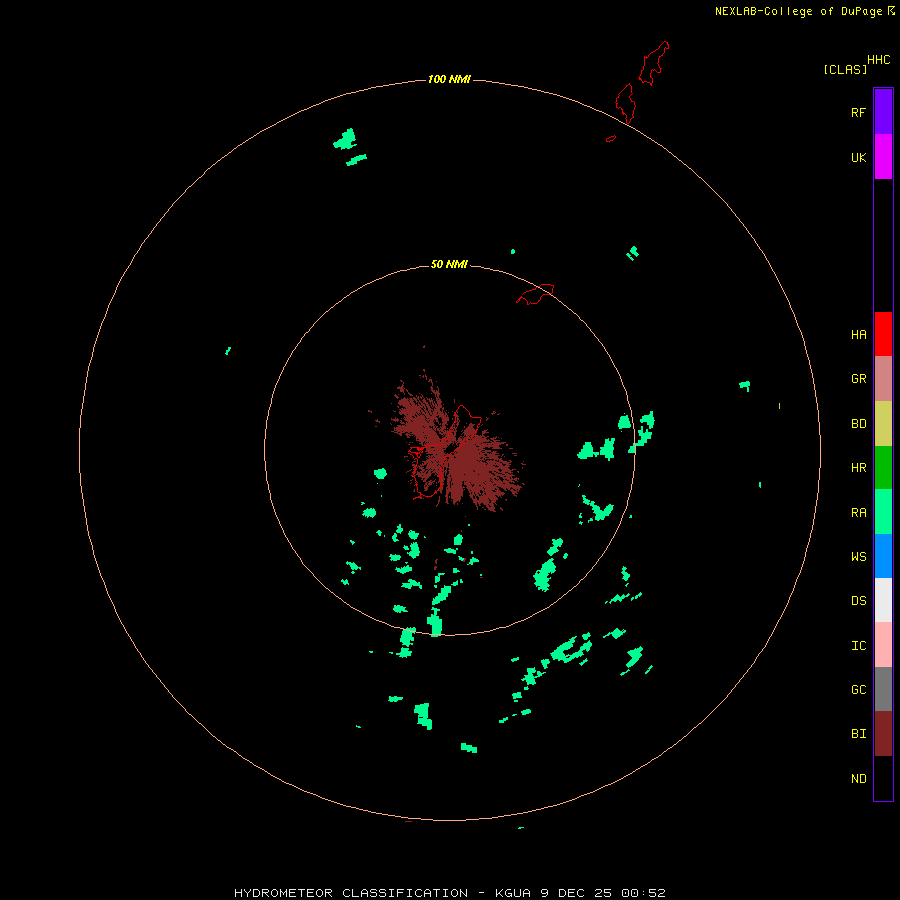Screen dimensions: 900x900
Task: Click the GC legend label
Action: point(859,690)
